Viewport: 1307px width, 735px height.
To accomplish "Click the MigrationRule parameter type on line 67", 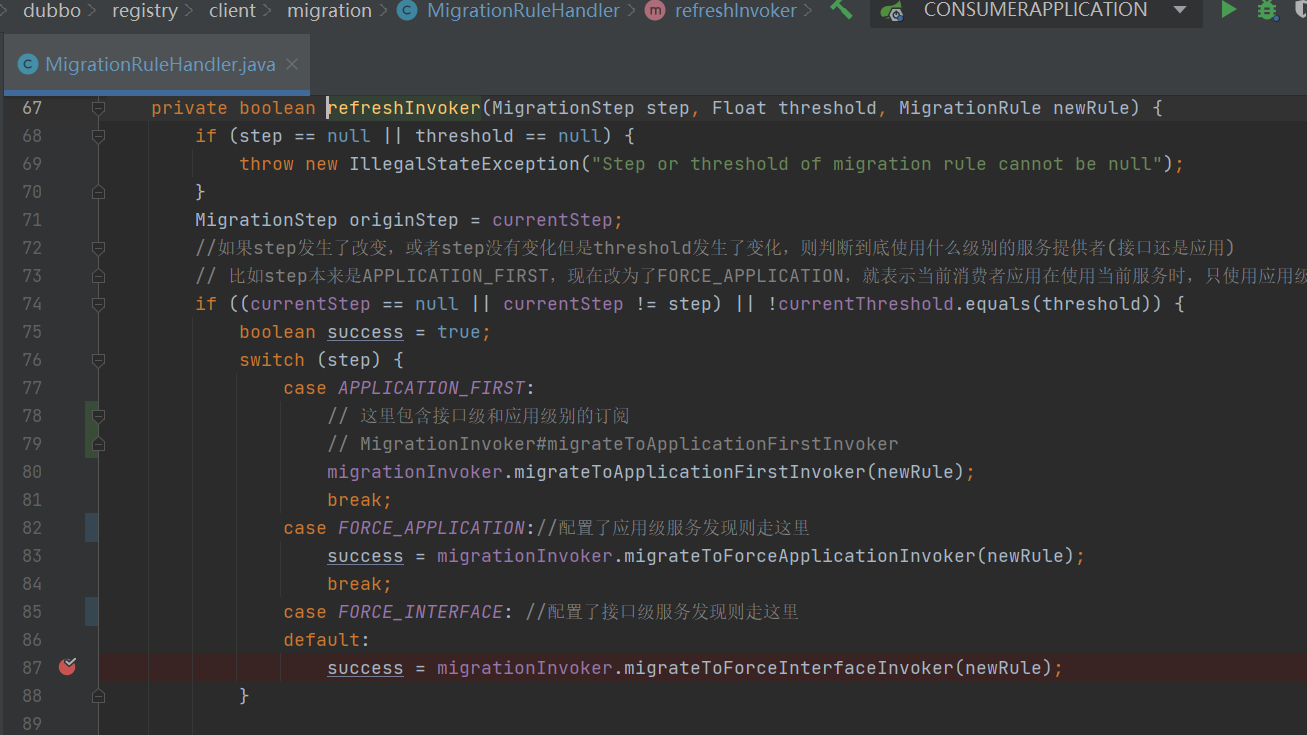I will [x=970, y=108].
